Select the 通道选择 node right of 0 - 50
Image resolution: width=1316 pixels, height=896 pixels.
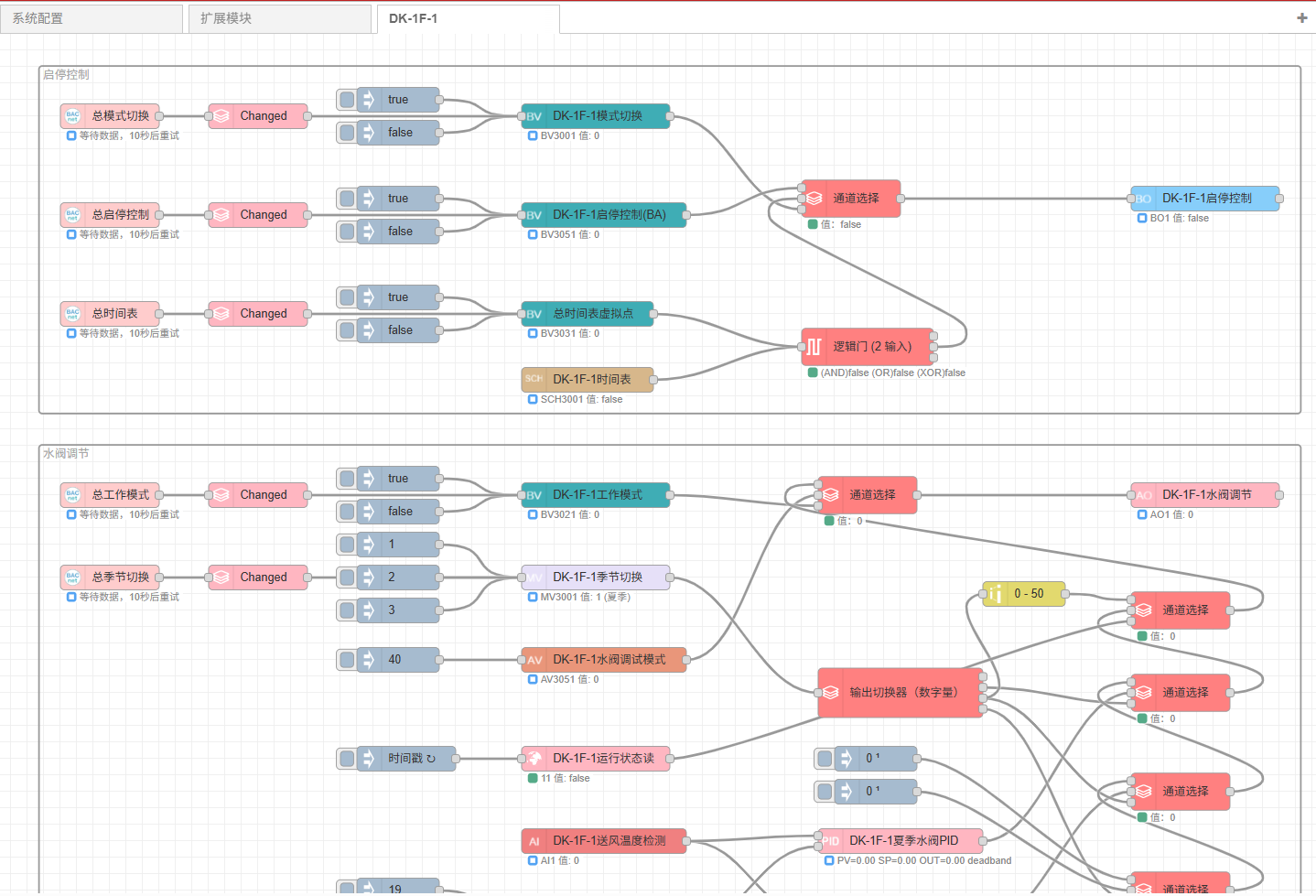click(x=1181, y=610)
